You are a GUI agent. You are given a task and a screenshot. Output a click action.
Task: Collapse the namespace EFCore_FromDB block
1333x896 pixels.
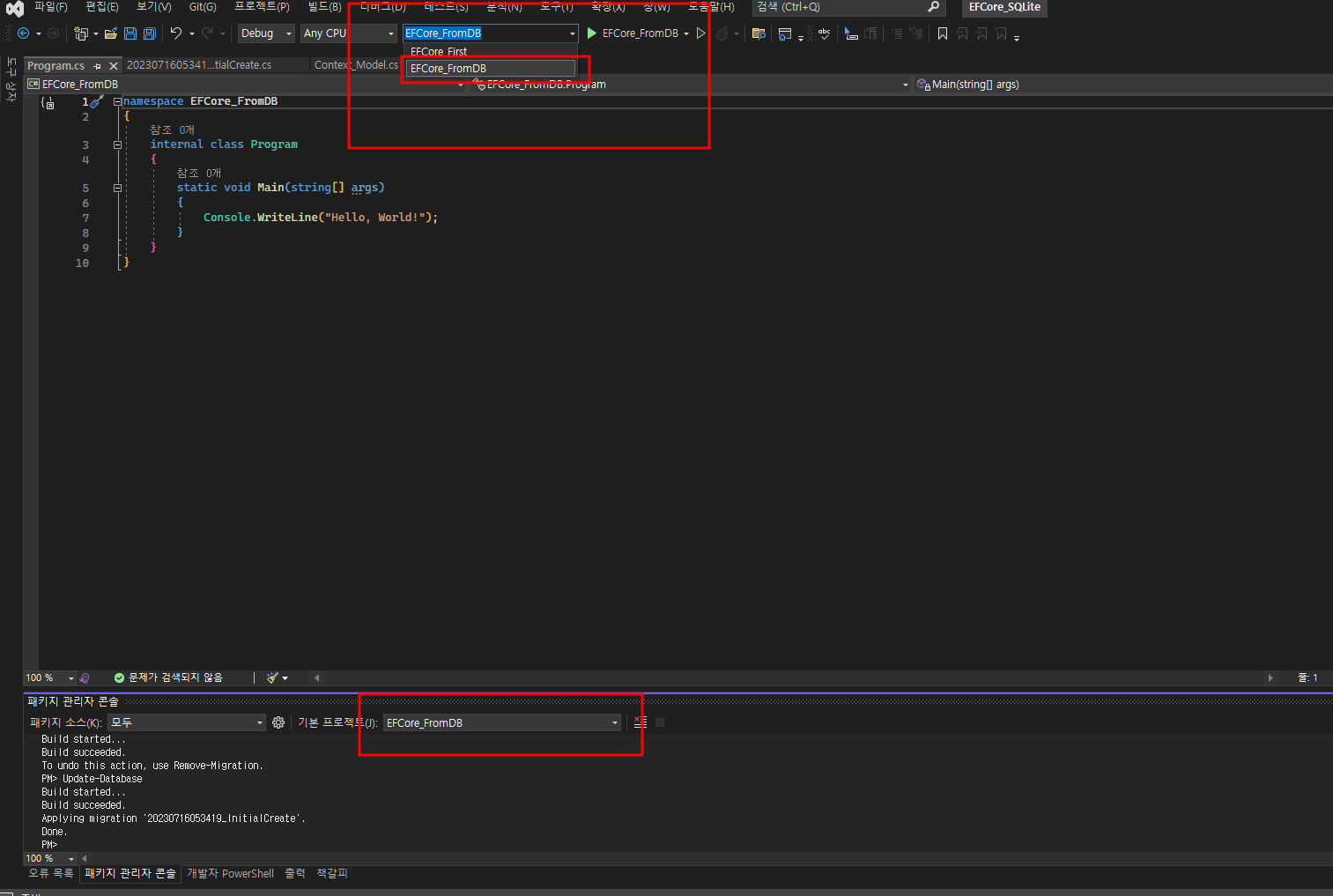117,102
